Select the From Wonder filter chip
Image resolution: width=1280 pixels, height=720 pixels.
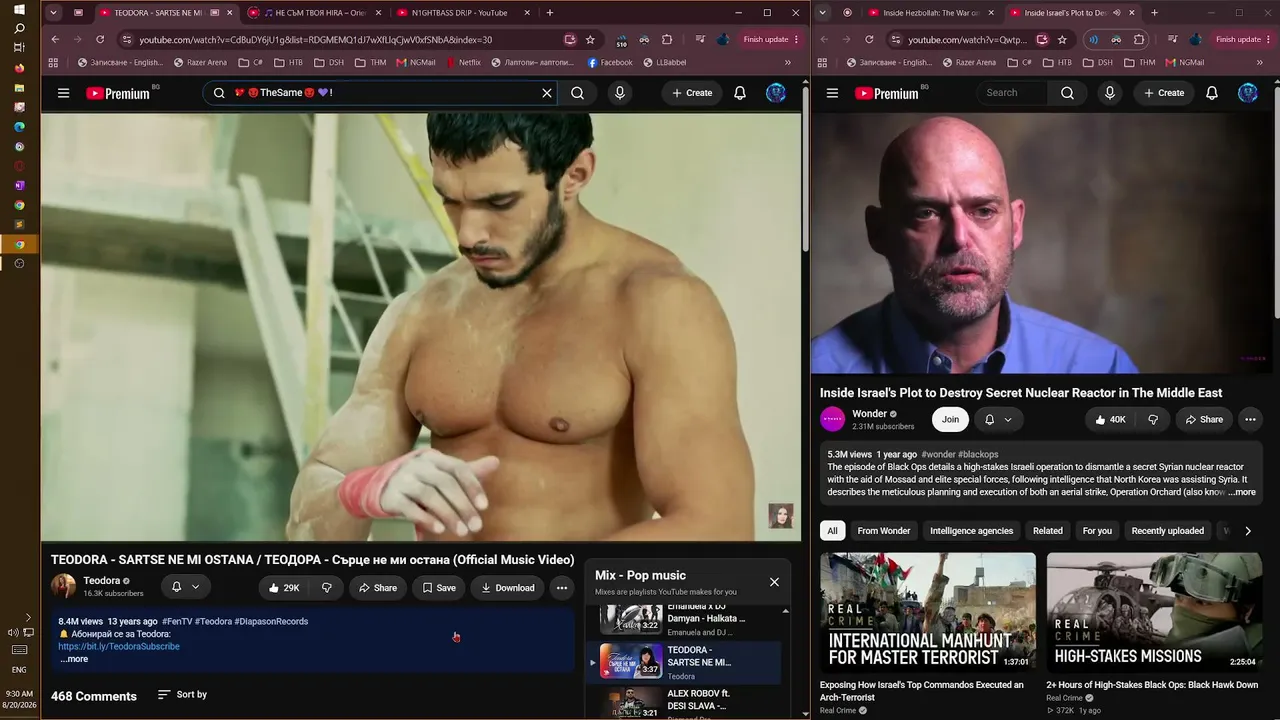click(x=884, y=531)
